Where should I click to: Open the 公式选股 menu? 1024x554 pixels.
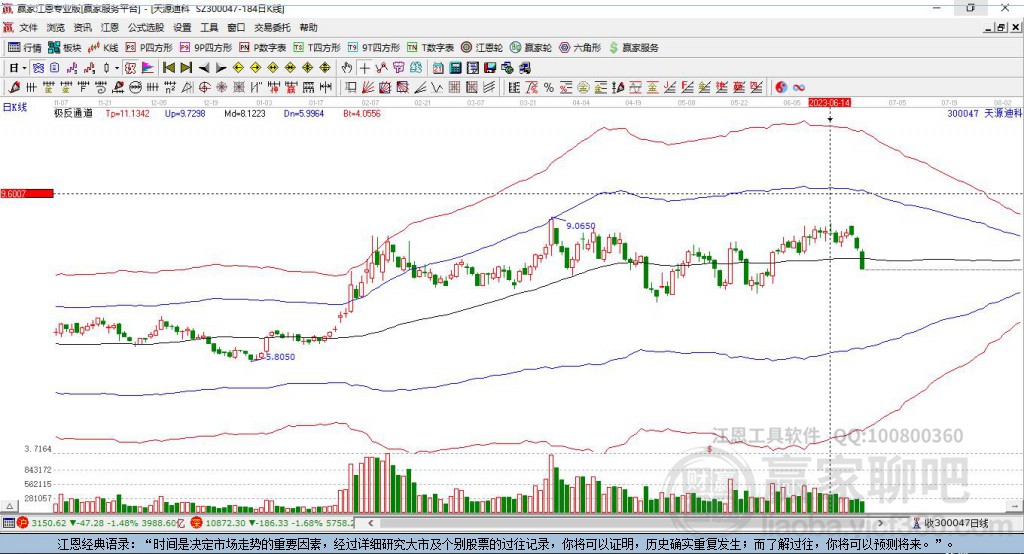point(146,27)
